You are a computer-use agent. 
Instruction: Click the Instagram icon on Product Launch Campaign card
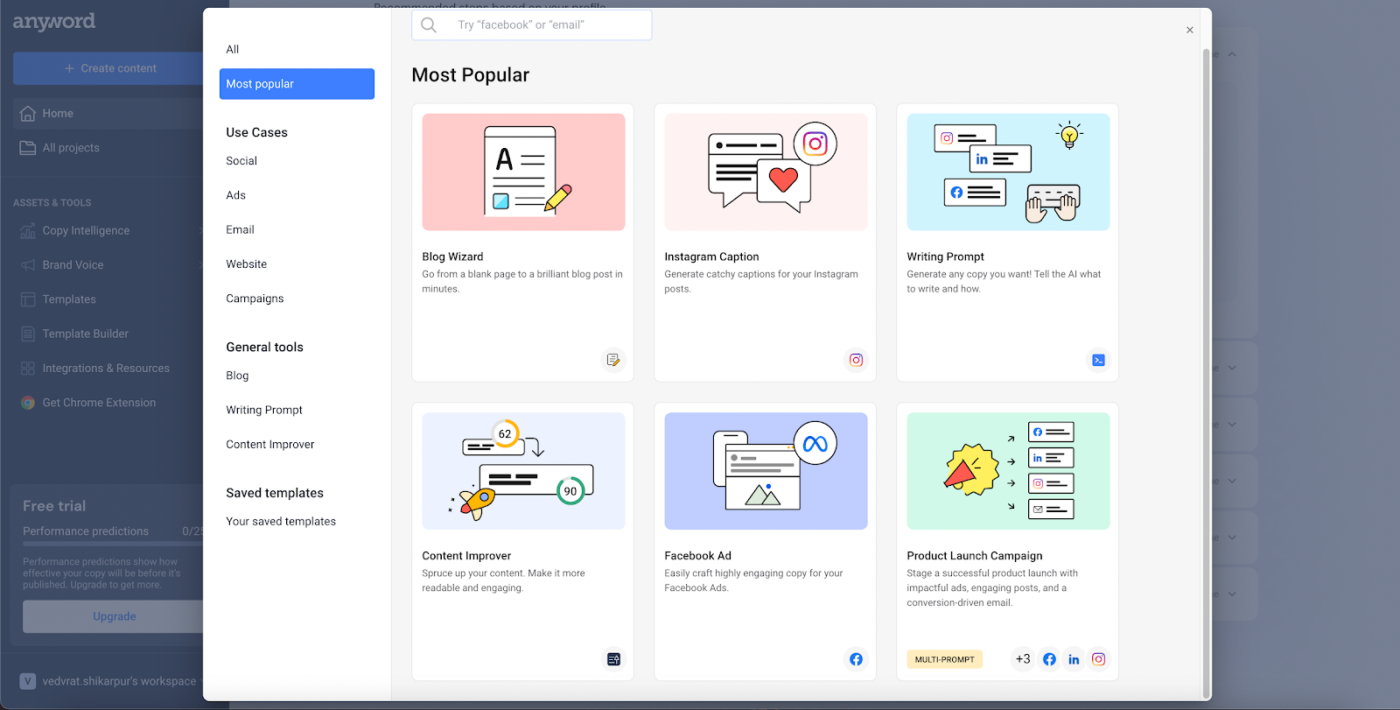tap(1098, 659)
